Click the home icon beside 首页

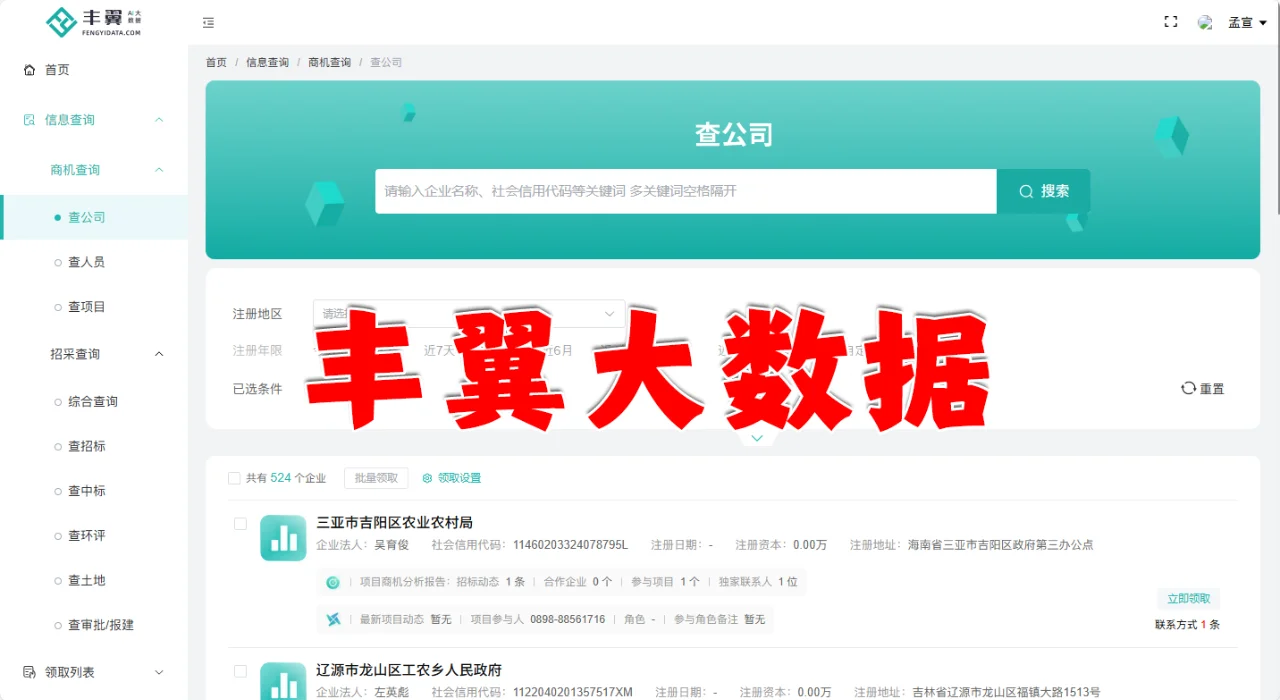(28, 69)
